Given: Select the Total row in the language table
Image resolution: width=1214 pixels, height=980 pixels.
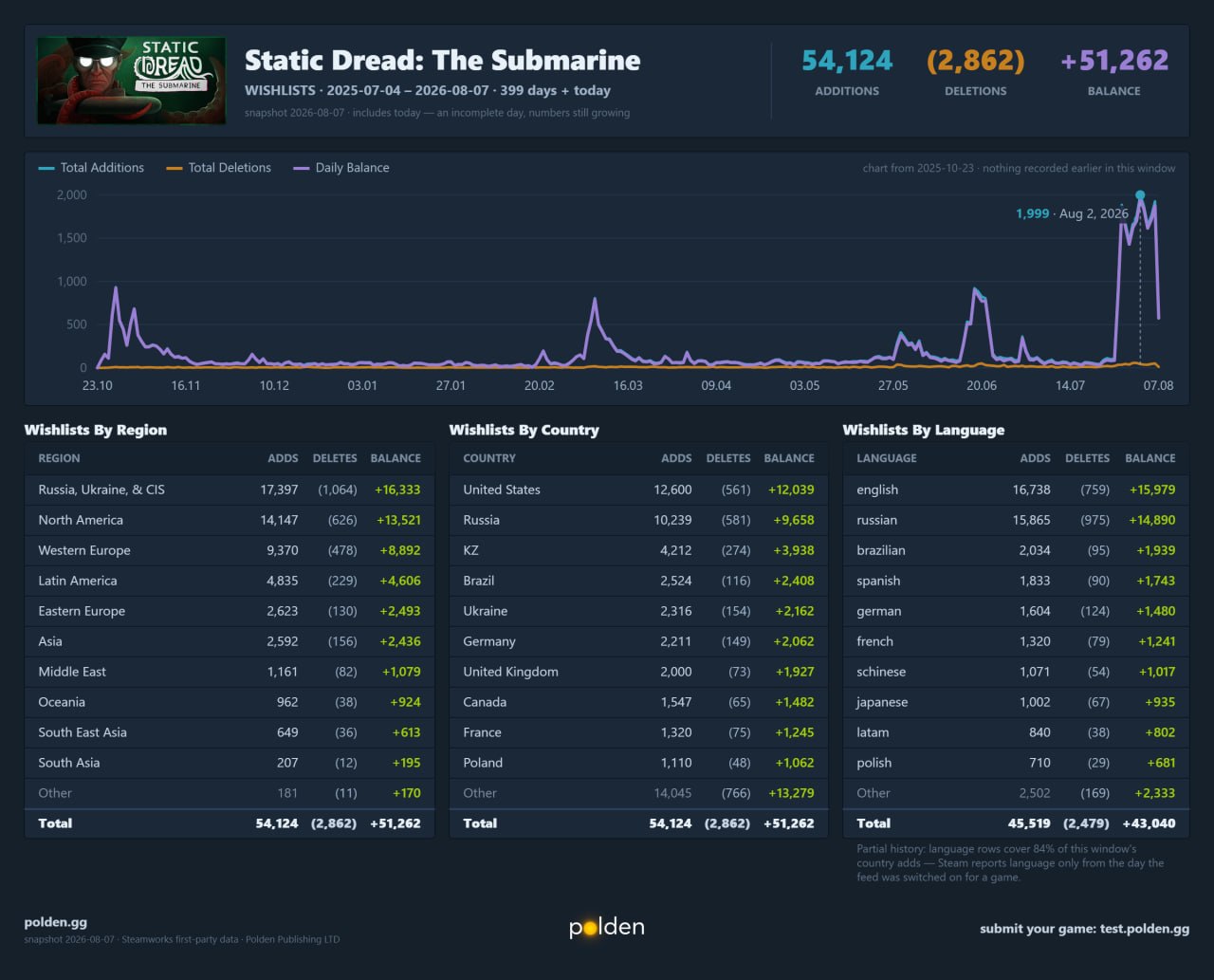Looking at the screenshot, I should [x=1016, y=823].
